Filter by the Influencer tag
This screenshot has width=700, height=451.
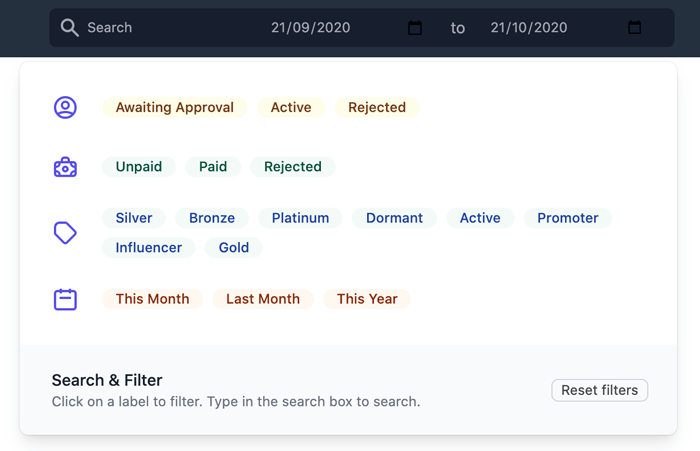click(x=149, y=248)
